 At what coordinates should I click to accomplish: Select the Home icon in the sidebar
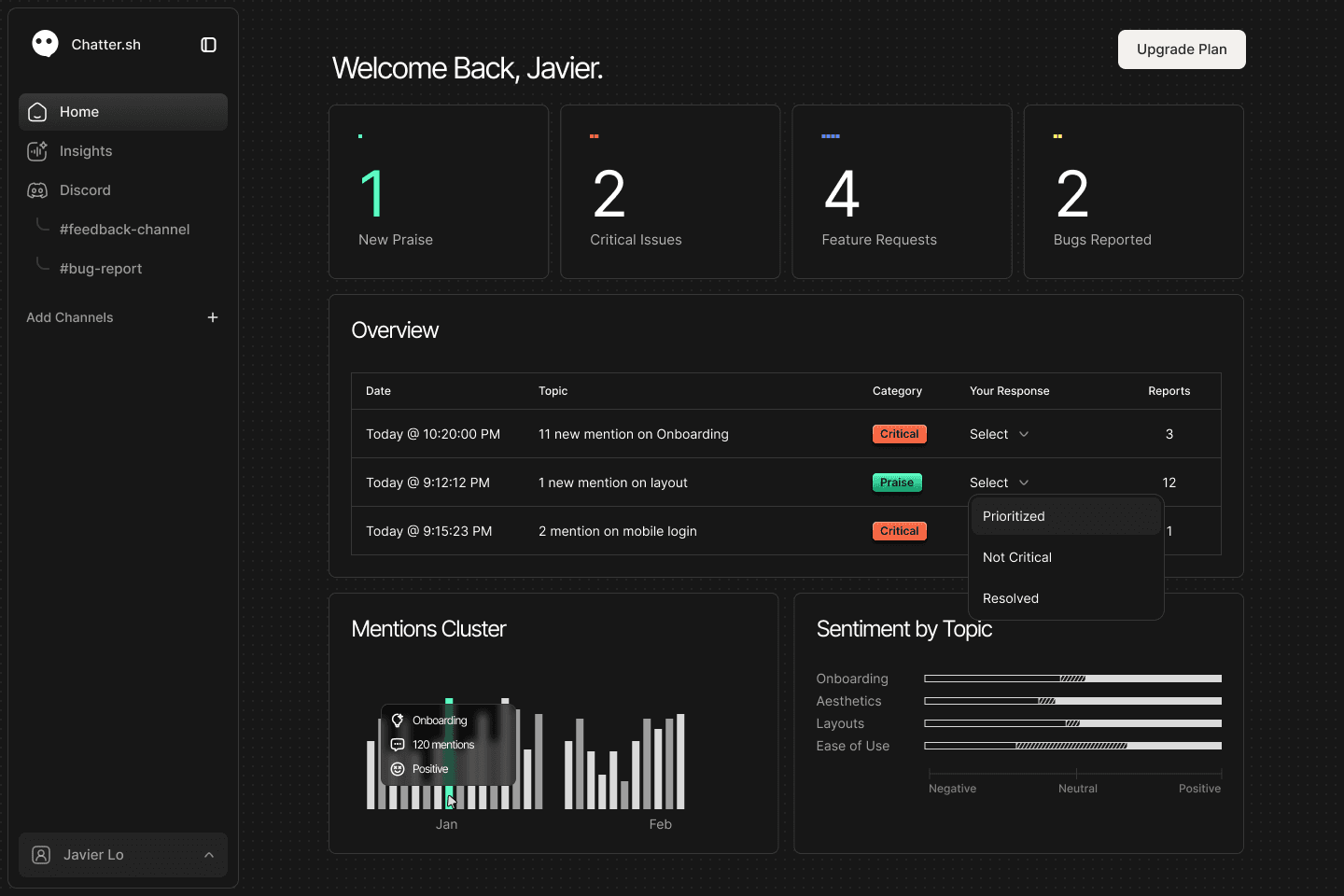coord(37,111)
